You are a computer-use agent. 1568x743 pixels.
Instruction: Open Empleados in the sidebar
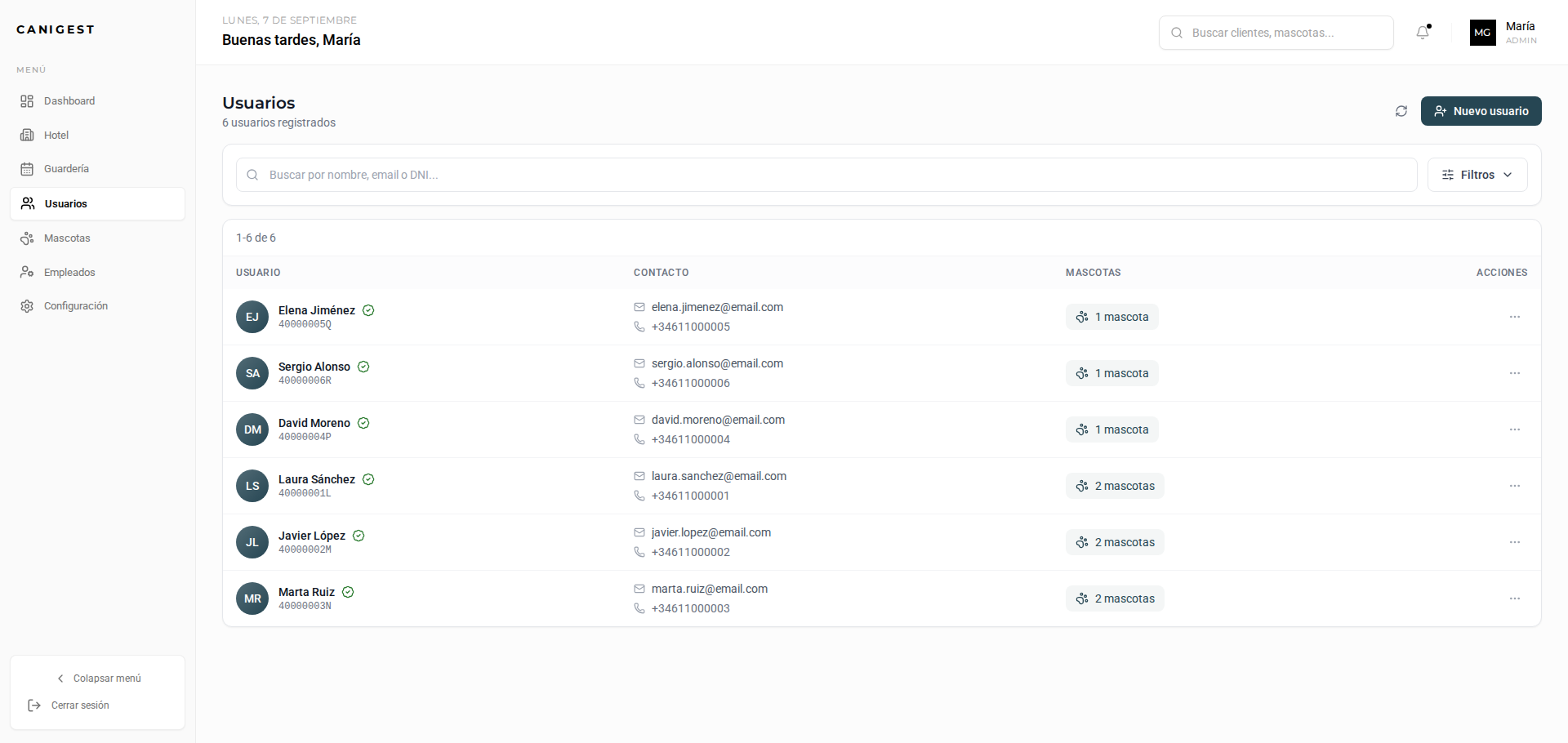click(x=97, y=272)
